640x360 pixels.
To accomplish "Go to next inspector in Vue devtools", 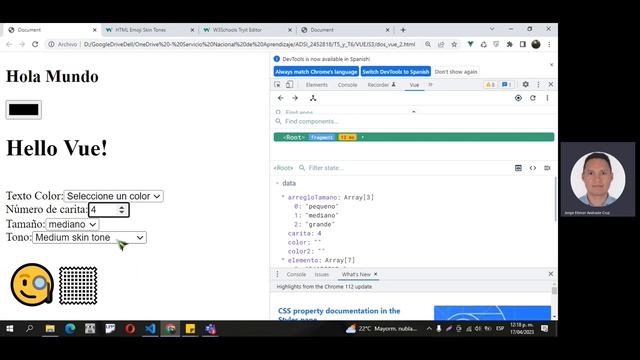I will (x=295, y=98).
